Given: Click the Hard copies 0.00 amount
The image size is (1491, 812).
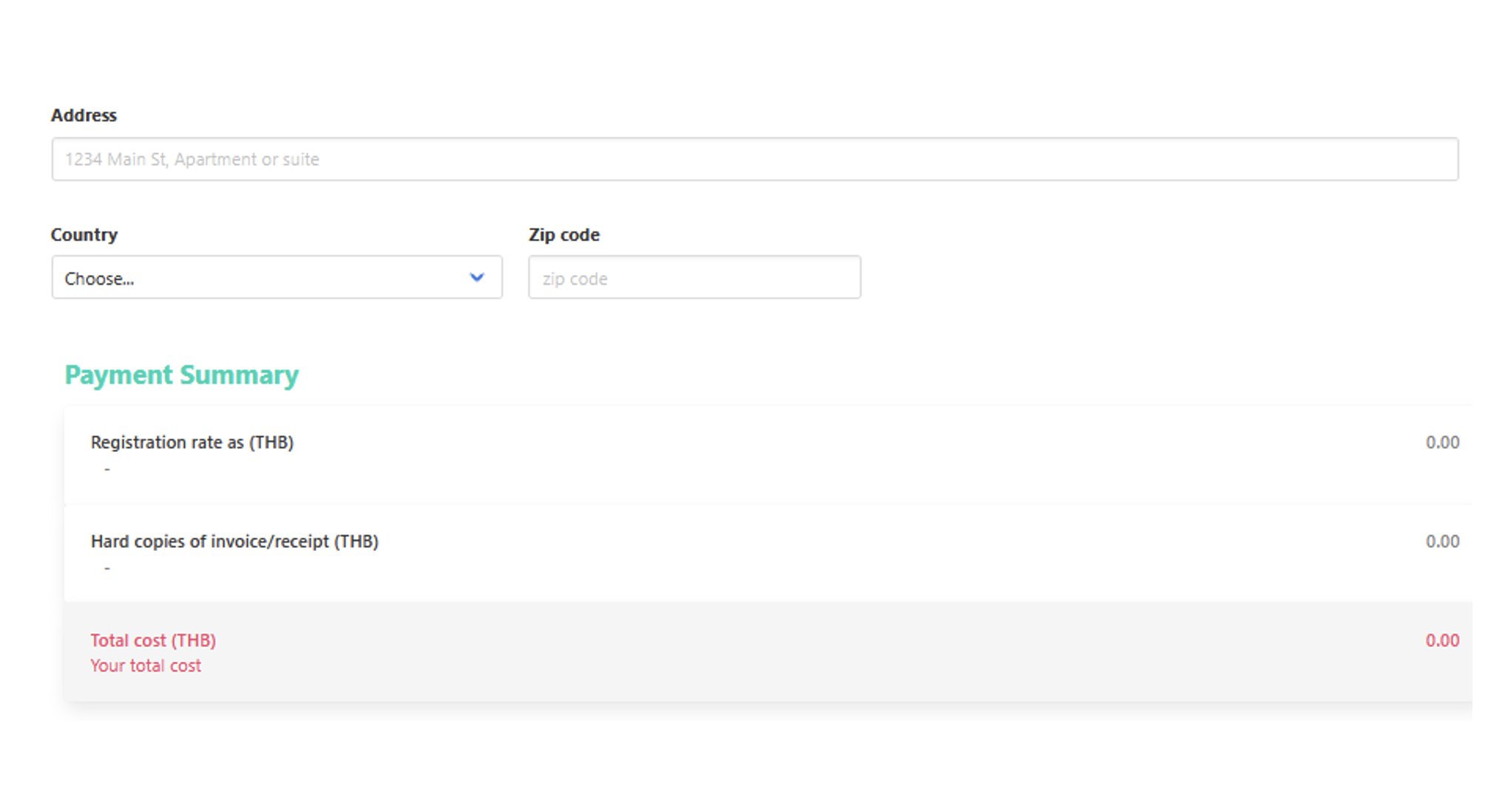Looking at the screenshot, I should point(1441,541).
